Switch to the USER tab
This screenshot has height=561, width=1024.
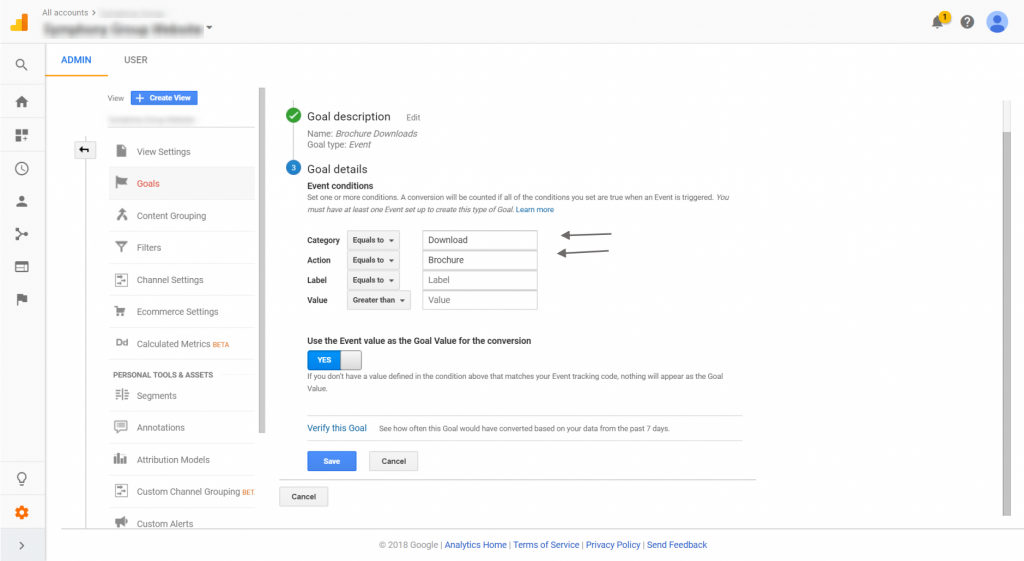135,60
